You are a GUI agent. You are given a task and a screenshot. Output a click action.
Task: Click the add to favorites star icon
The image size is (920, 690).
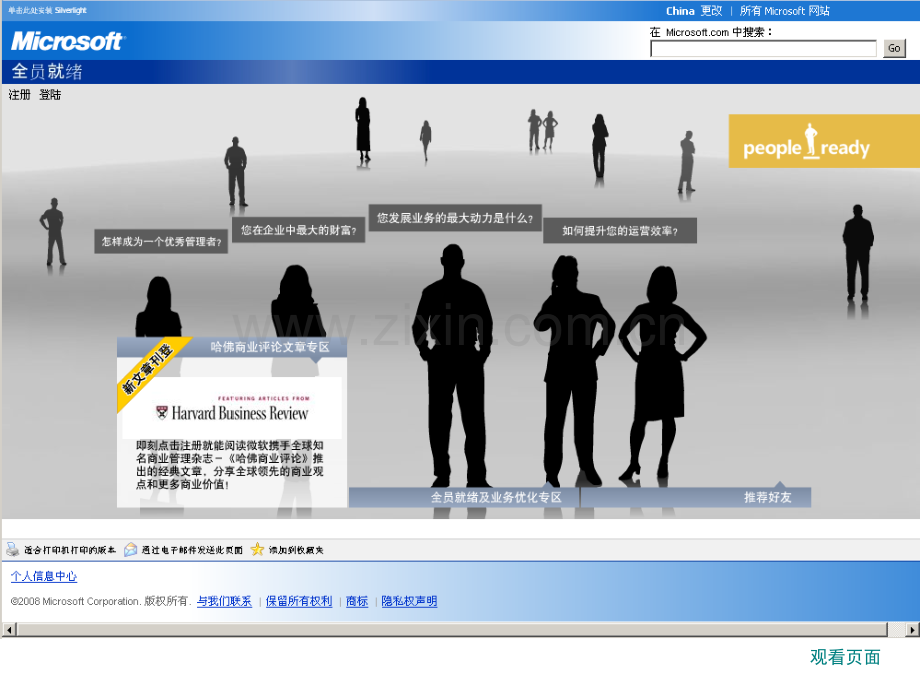257,550
